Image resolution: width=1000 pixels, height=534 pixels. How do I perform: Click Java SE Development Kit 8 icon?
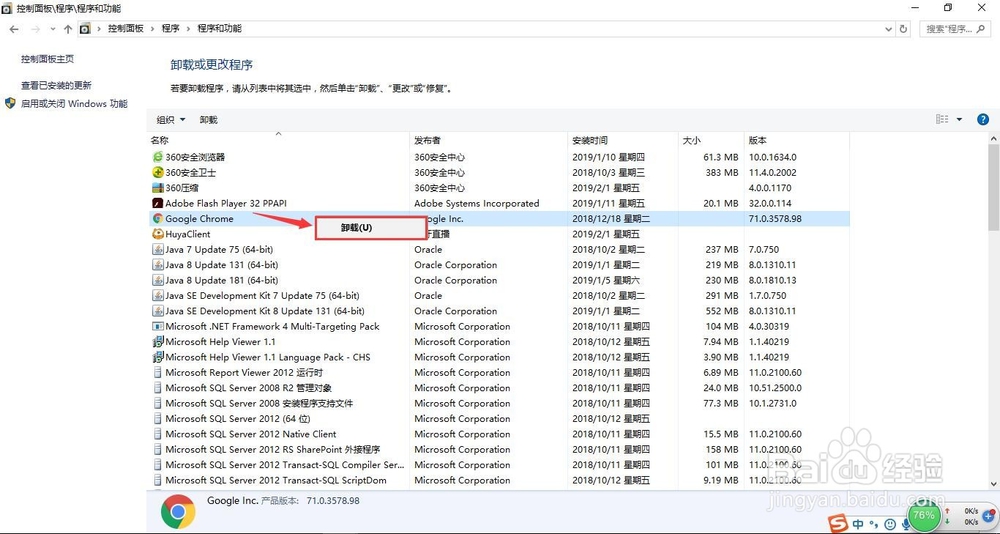click(158, 311)
